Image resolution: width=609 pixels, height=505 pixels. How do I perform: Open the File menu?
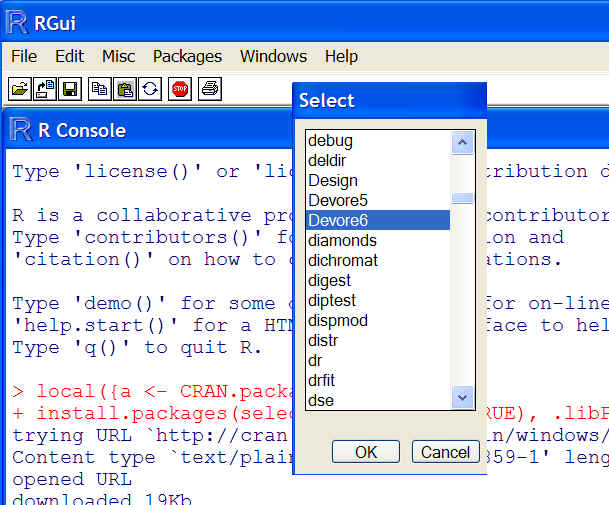tap(24, 56)
